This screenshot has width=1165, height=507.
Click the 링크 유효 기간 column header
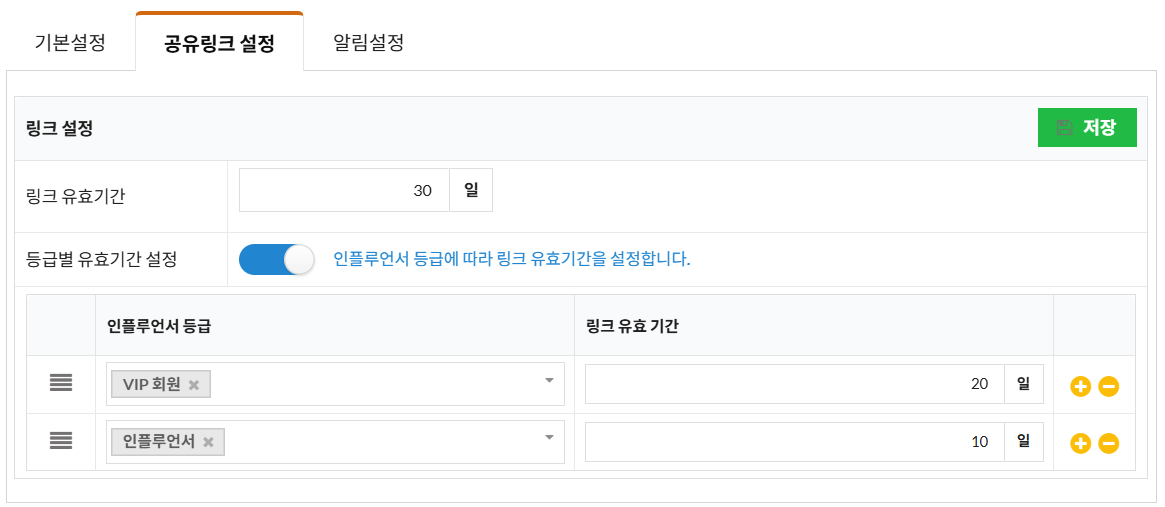click(632, 326)
